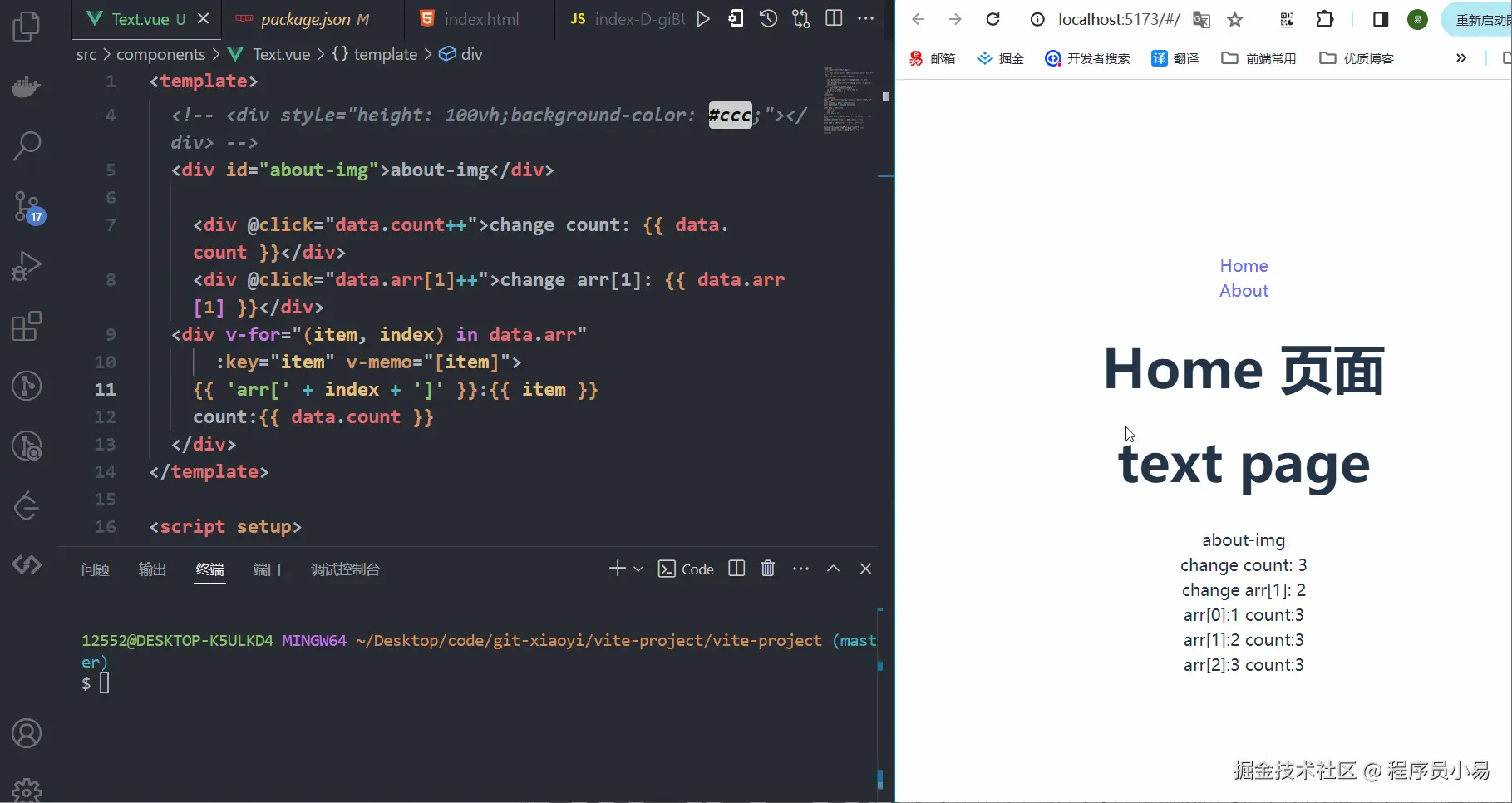Viewport: 1512px width, 803px height.
Task: Open the 掘金 bookmark
Action: click(x=1000, y=58)
